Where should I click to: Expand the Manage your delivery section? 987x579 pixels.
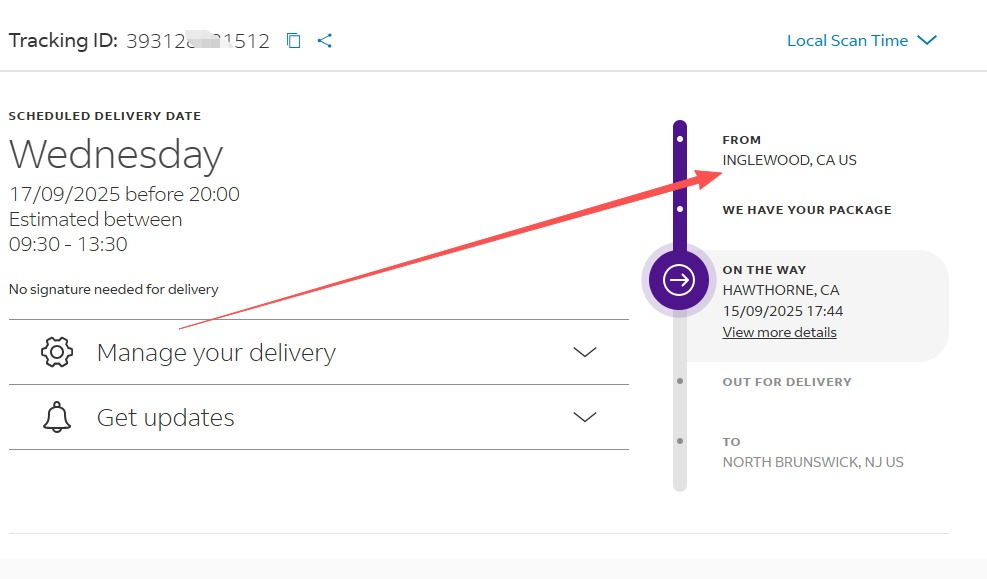(585, 352)
